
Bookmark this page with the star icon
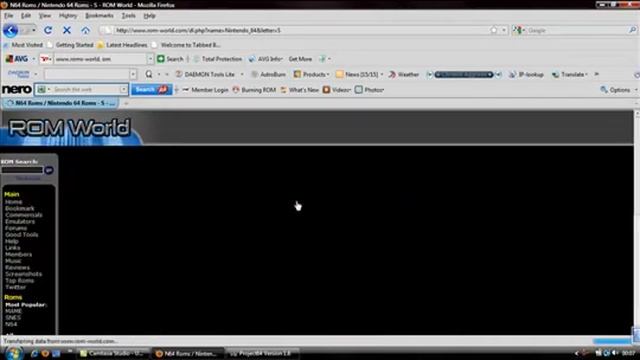tap(494, 30)
